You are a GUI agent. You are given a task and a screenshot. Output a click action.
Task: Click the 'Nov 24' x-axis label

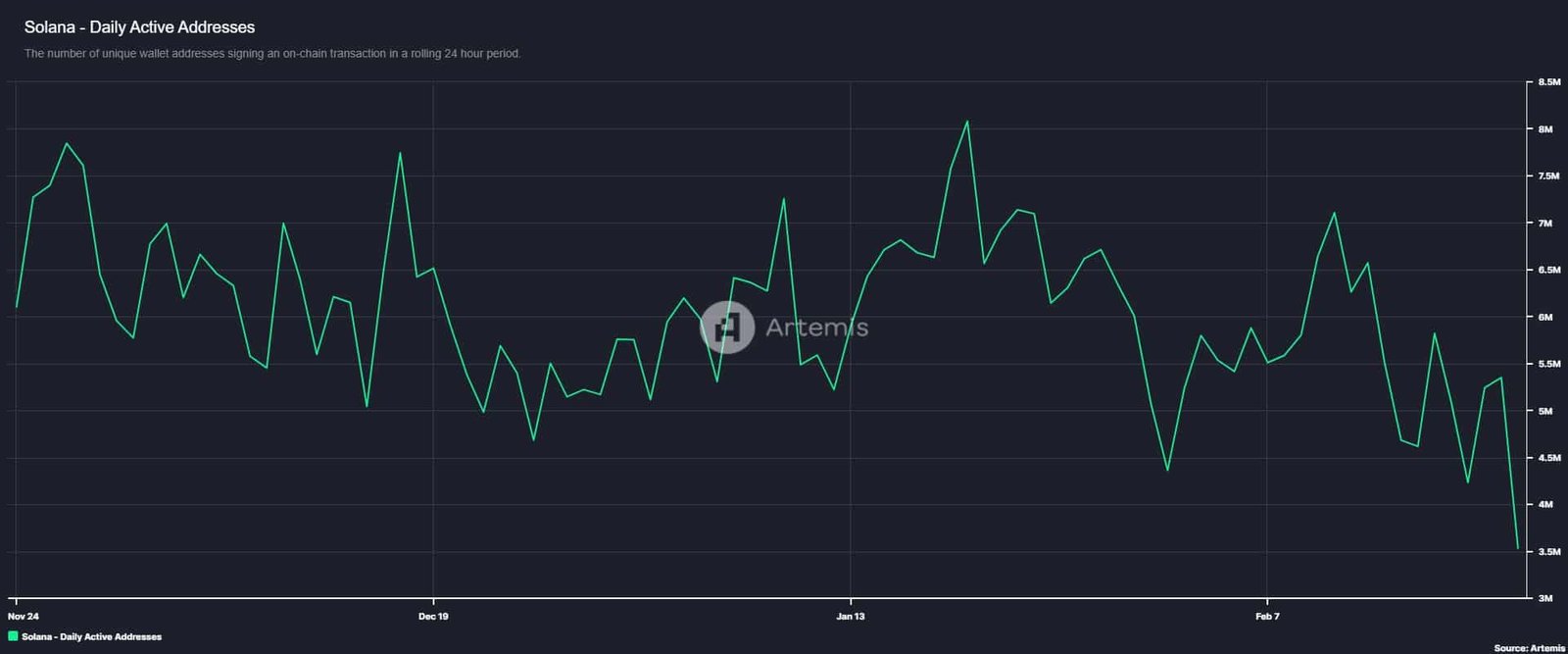(x=23, y=617)
